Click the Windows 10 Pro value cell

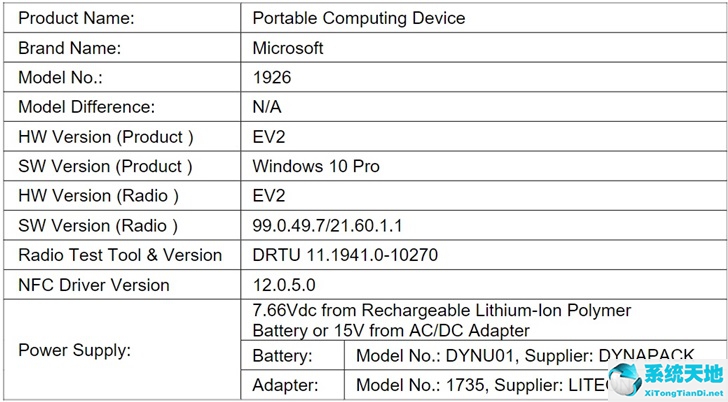(483, 166)
